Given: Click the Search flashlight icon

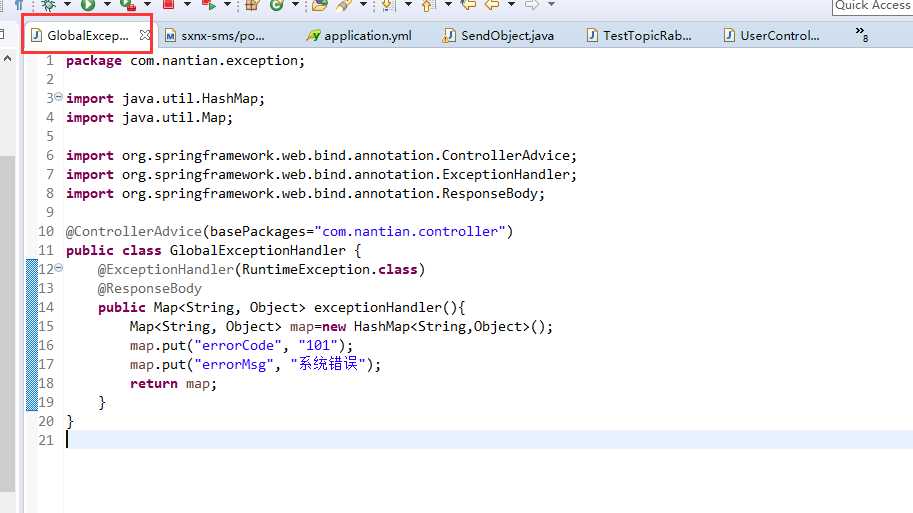Looking at the screenshot, I should pos(344,5).
